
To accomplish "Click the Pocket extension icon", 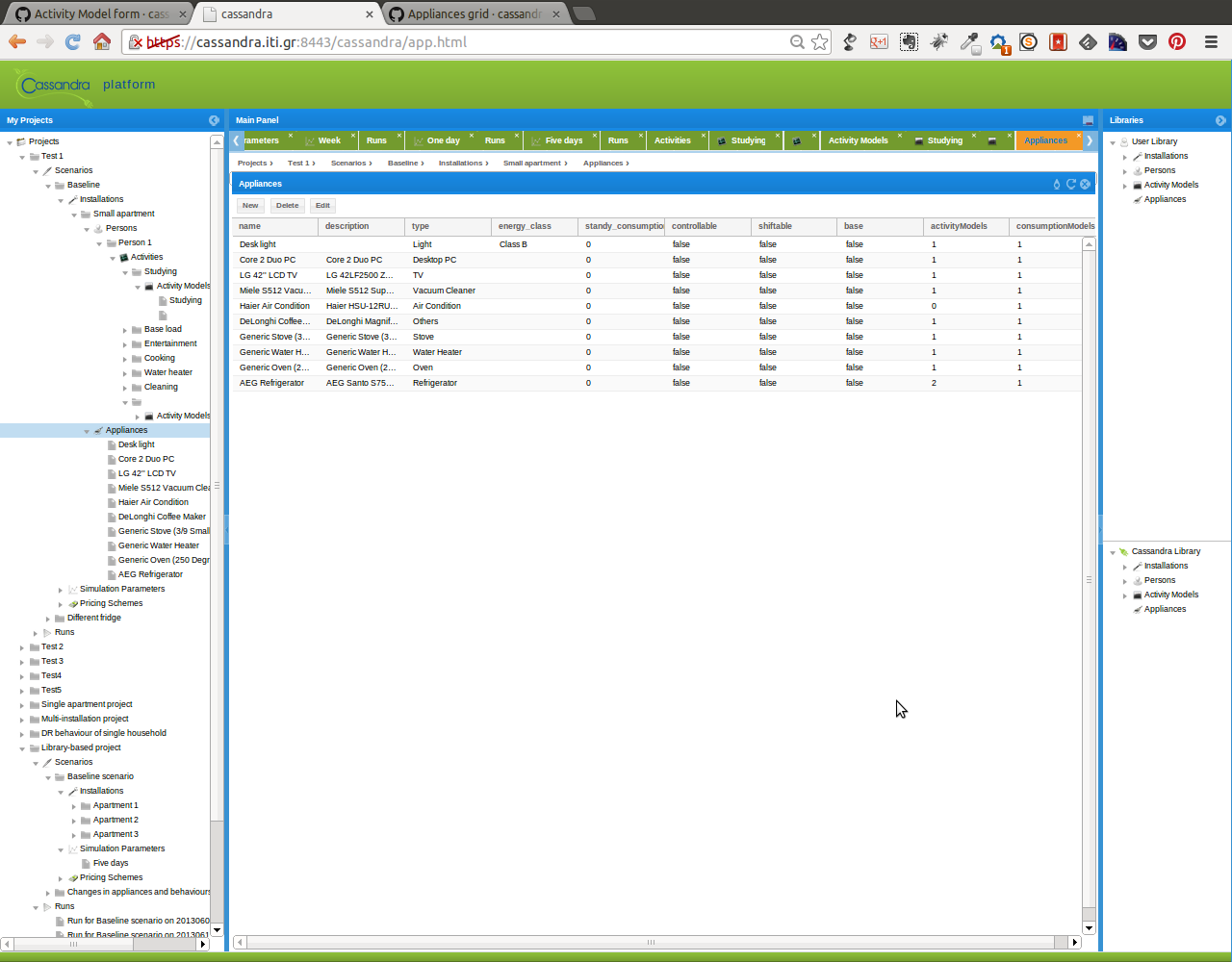I will tap(1147, 41).
